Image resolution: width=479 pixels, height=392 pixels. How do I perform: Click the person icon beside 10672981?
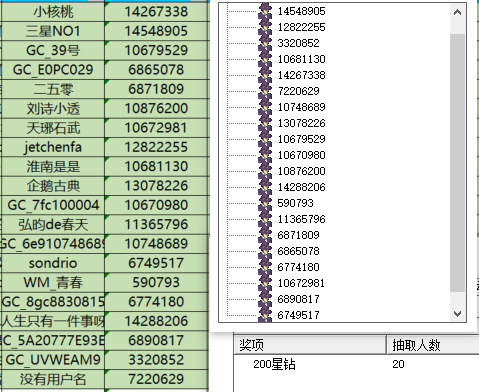click(x=265, y=283)
